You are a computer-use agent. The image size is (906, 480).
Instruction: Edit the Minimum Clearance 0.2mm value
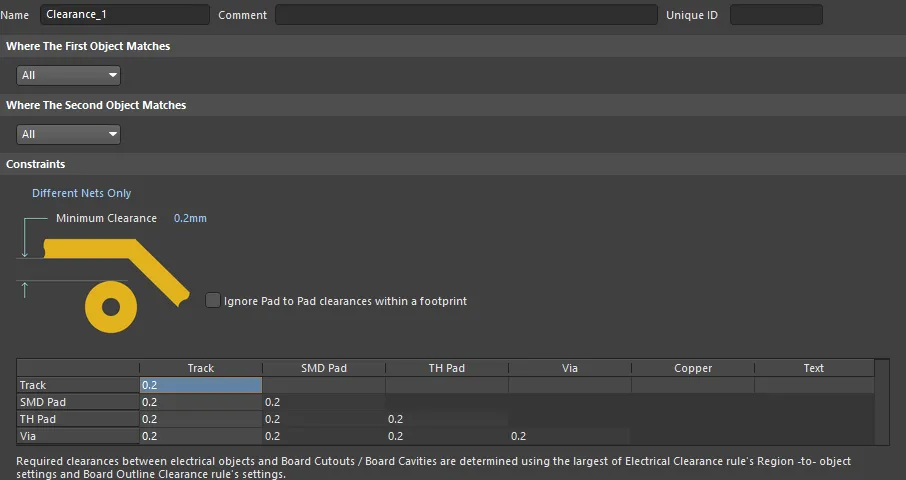point(190,218)
